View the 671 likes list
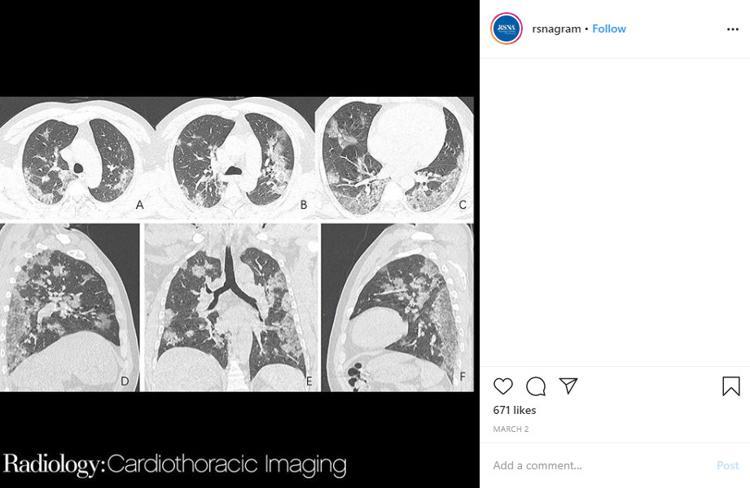 click(x=514, y=410)
